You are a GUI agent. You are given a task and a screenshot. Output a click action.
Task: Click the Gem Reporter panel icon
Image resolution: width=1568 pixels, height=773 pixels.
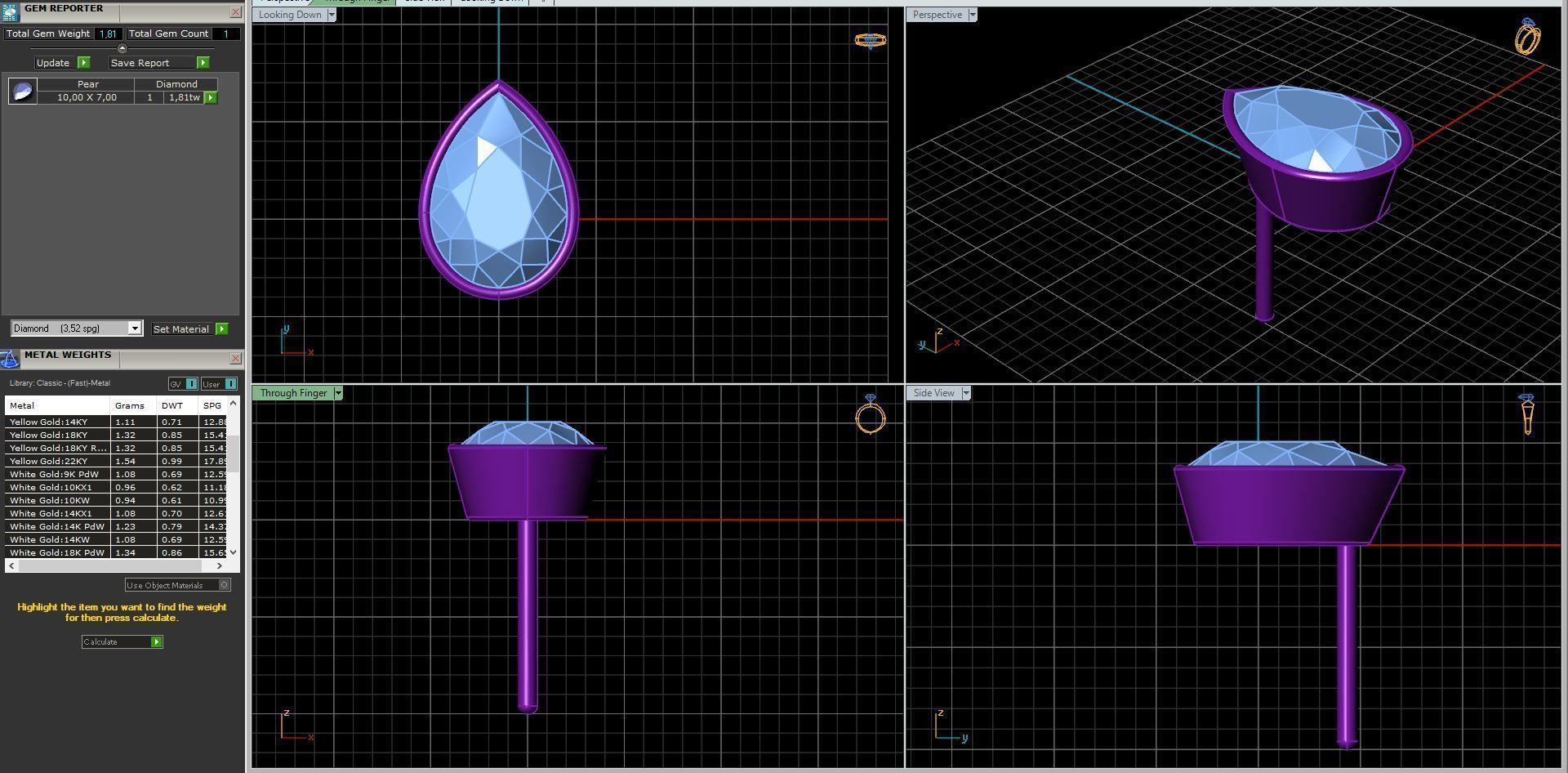(9, 11)
